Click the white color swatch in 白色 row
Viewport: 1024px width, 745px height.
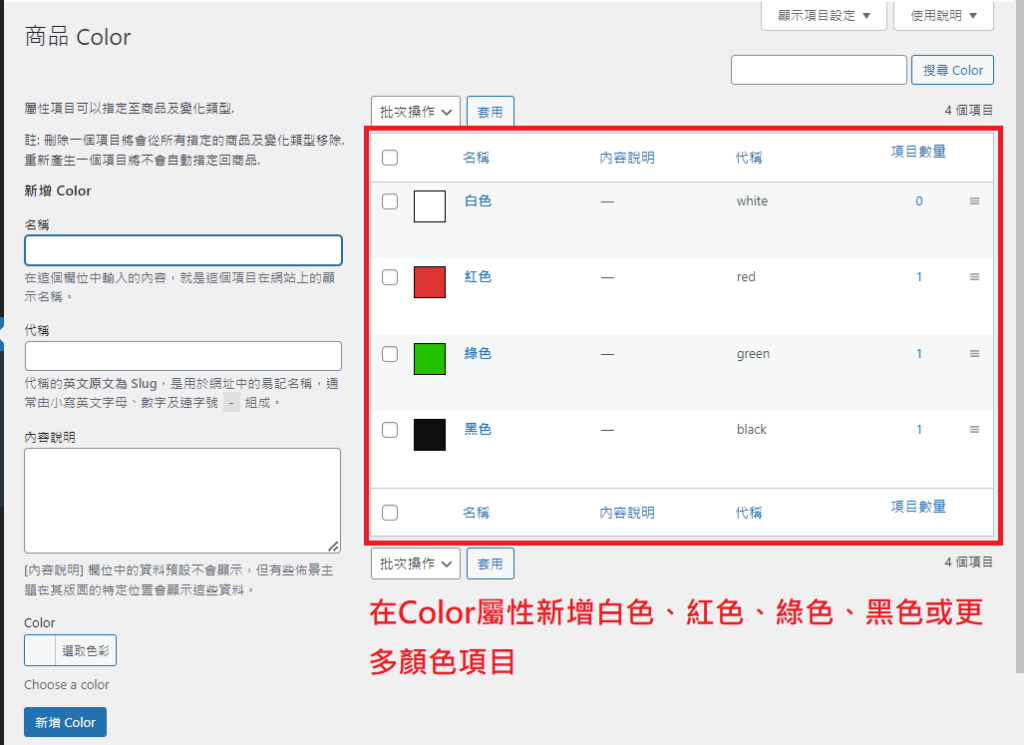429,206
